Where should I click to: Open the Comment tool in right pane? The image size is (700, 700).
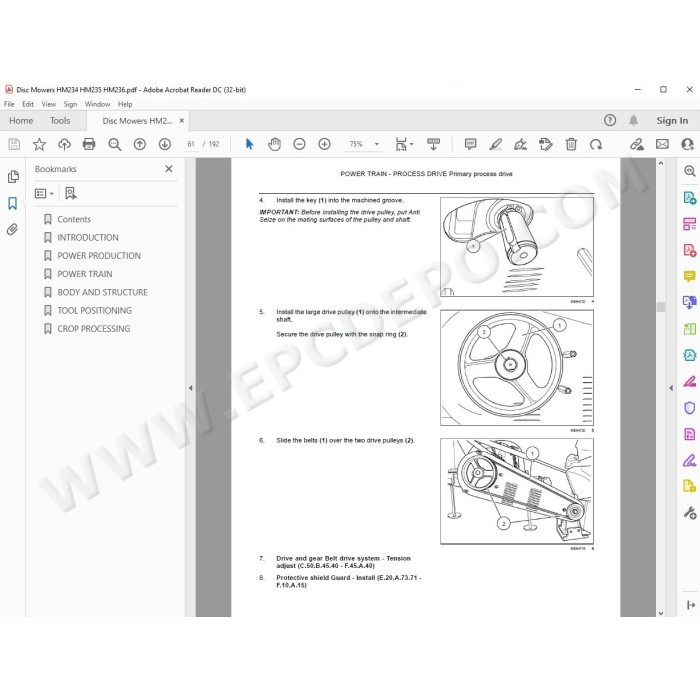[689, 276]
